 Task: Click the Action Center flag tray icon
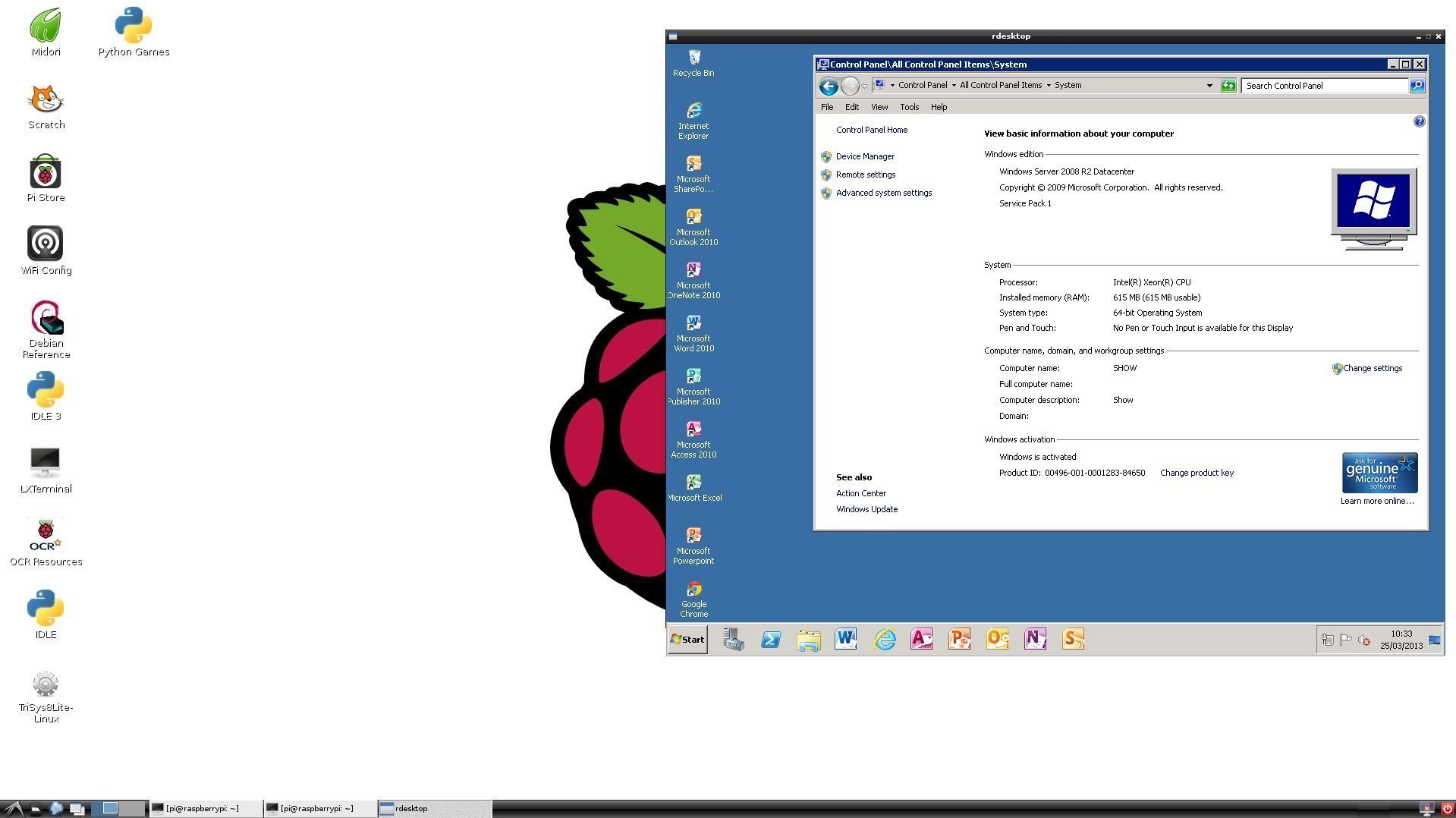pyautogui.click(x=1346, y=640)
